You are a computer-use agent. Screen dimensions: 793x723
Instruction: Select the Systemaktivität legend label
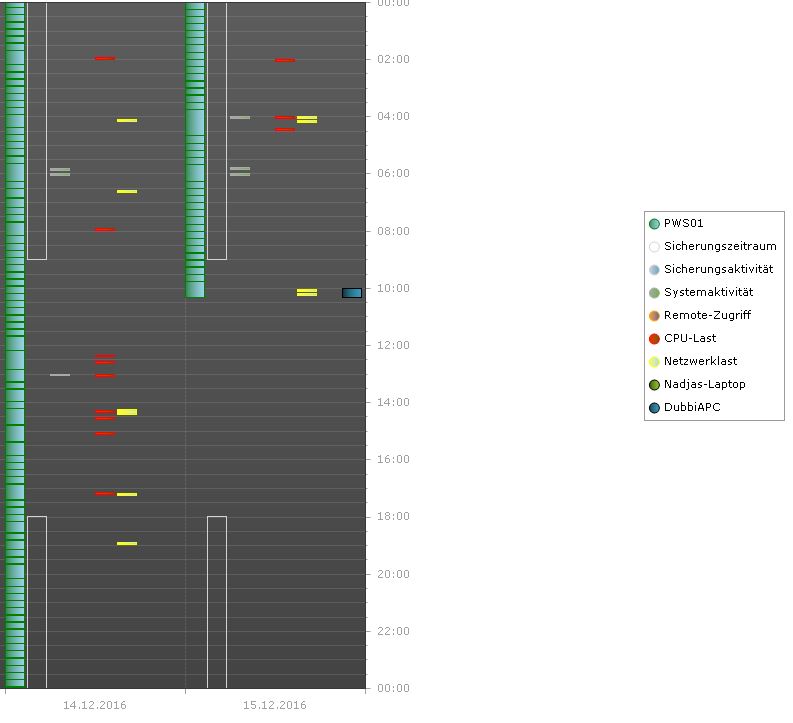pyautogui.click(x=709, y=292)
